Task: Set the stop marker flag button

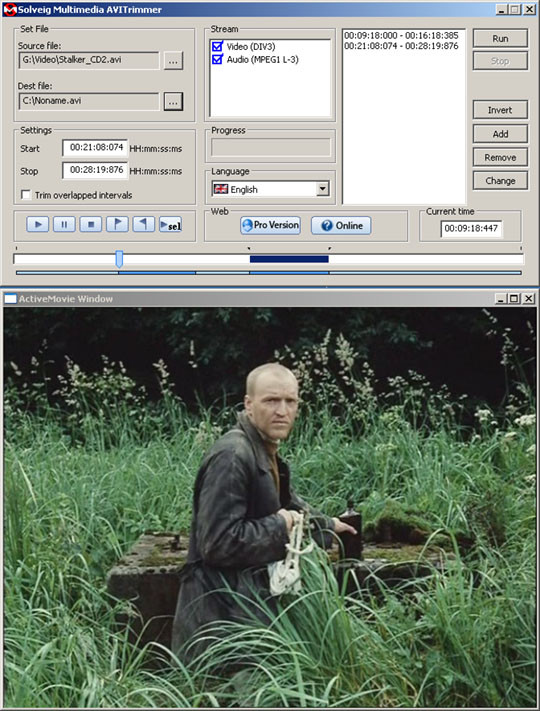Action: pos(144,224)
